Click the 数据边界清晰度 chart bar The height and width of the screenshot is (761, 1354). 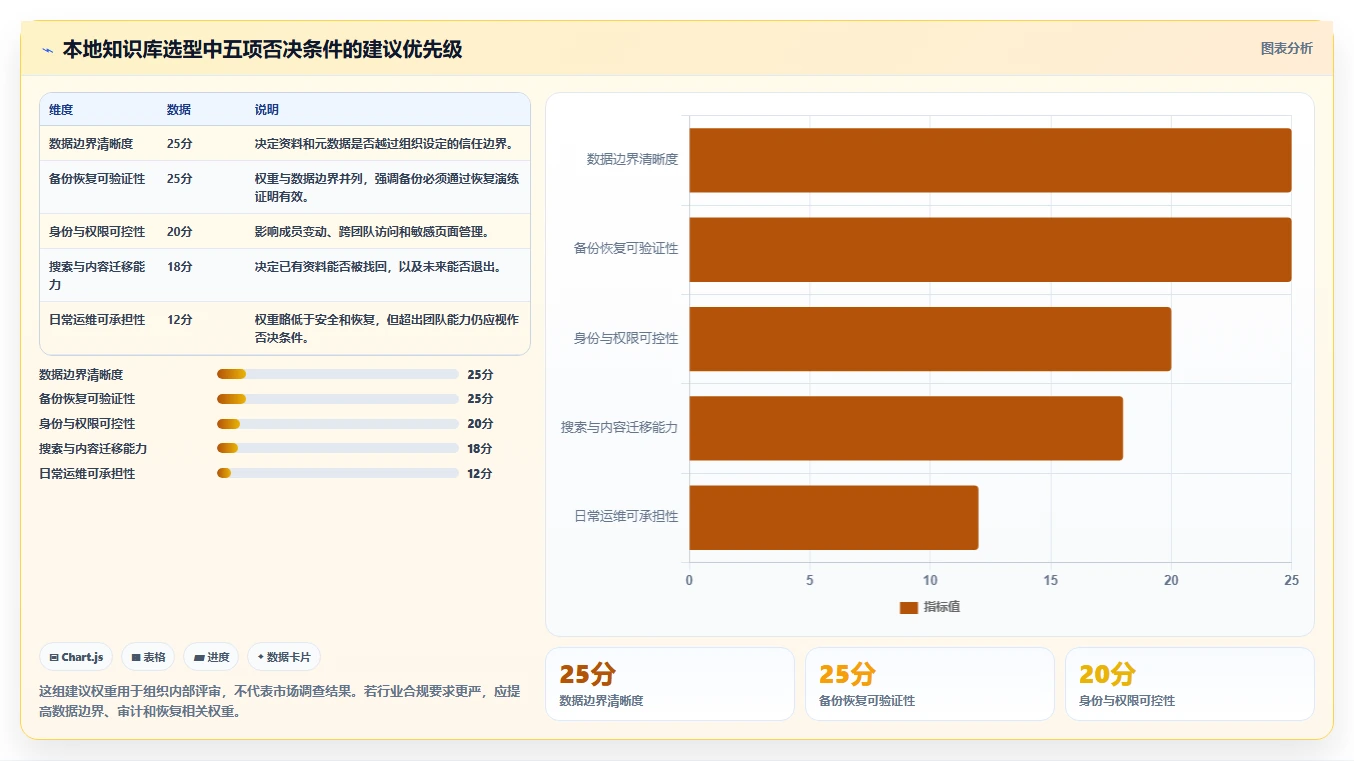pyautogui.click(x=990, y=160)
